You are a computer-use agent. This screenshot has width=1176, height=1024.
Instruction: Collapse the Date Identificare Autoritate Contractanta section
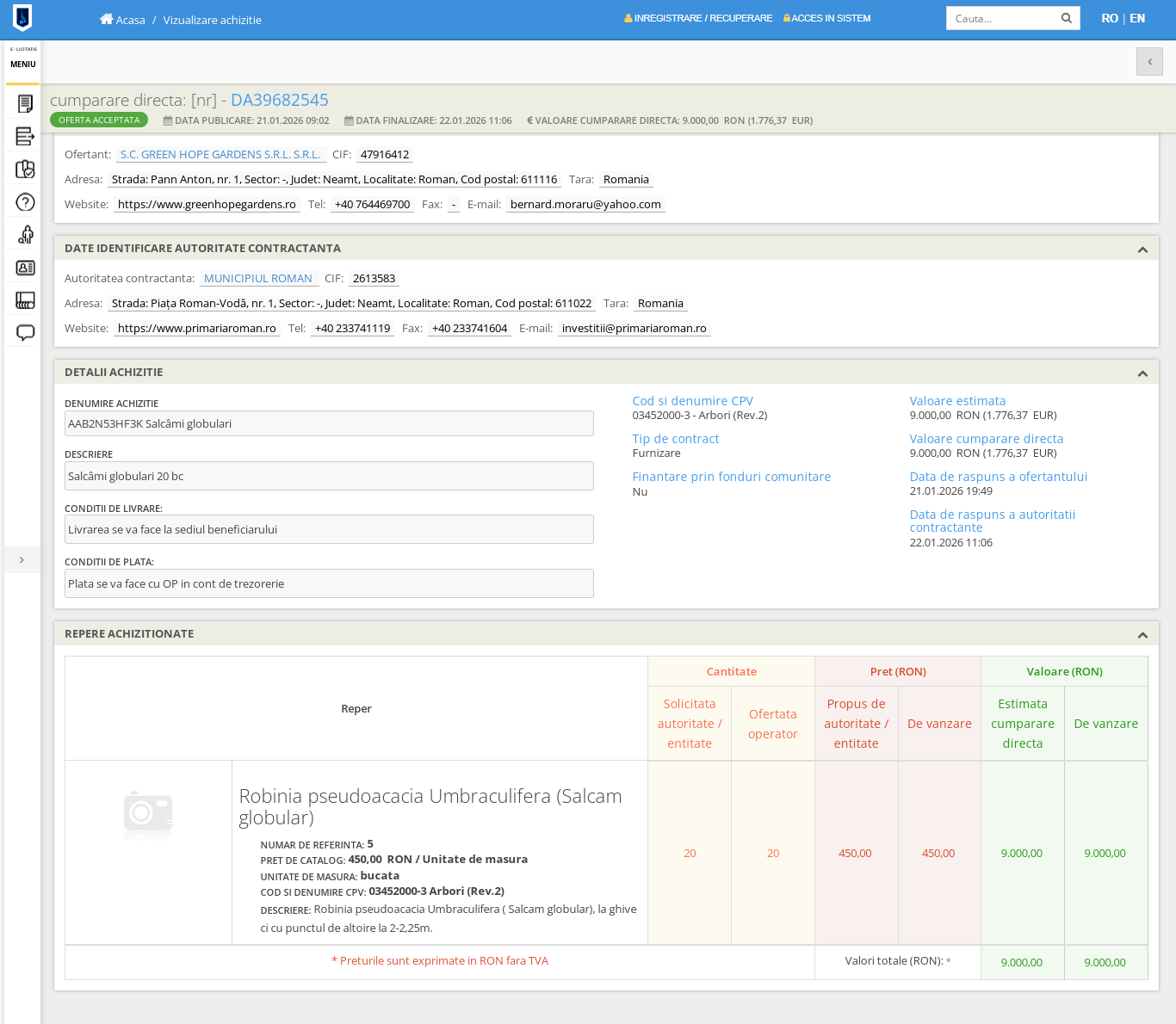[x=1142, y=250]
